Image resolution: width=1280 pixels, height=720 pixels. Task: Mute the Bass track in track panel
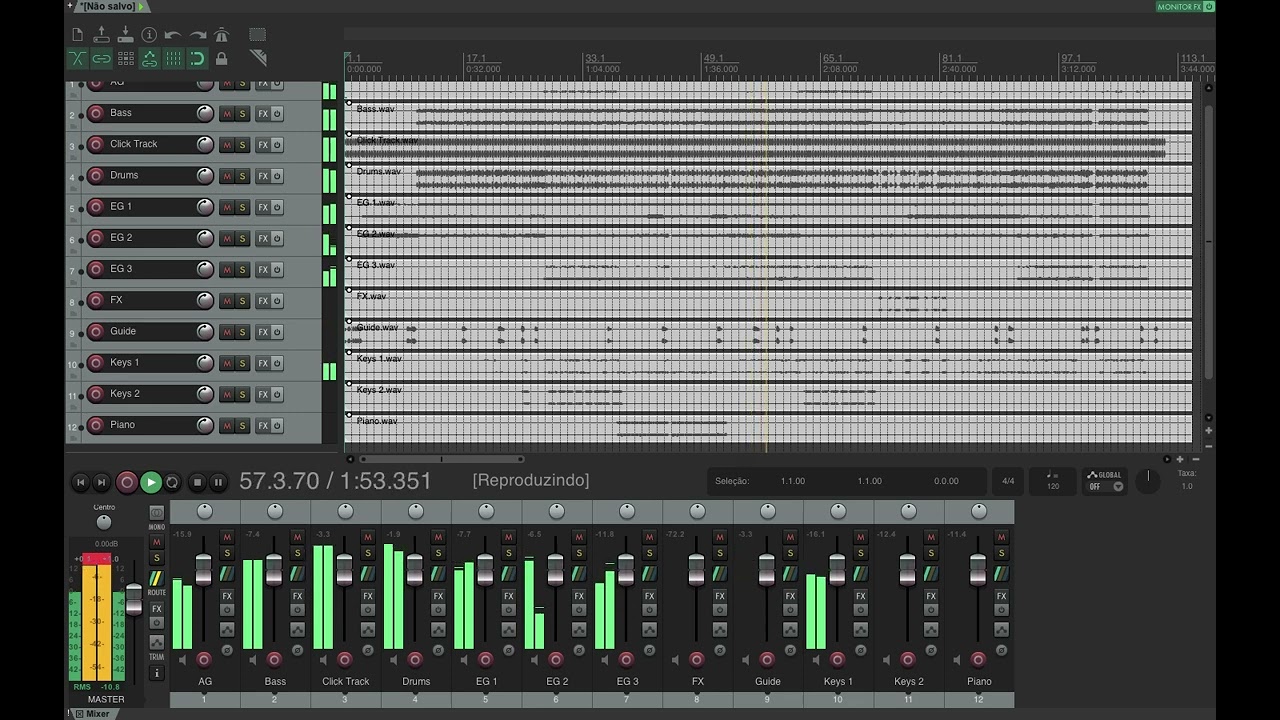(227, 114)
